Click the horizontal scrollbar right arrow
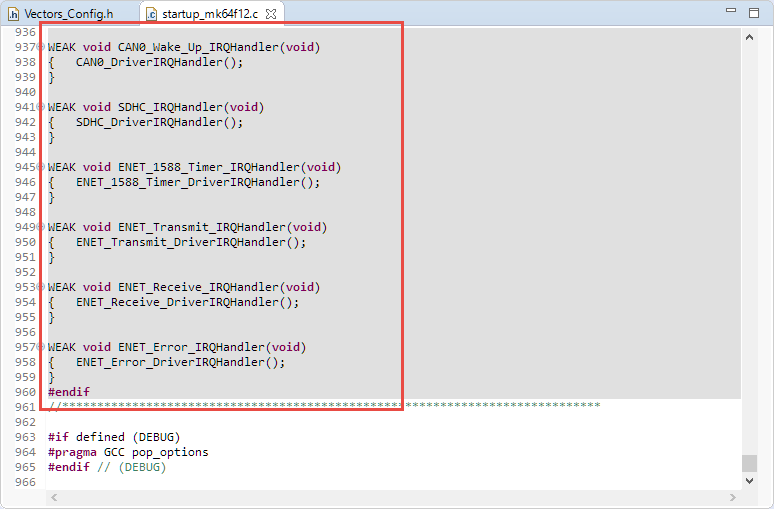 click(x=733, y=497)
